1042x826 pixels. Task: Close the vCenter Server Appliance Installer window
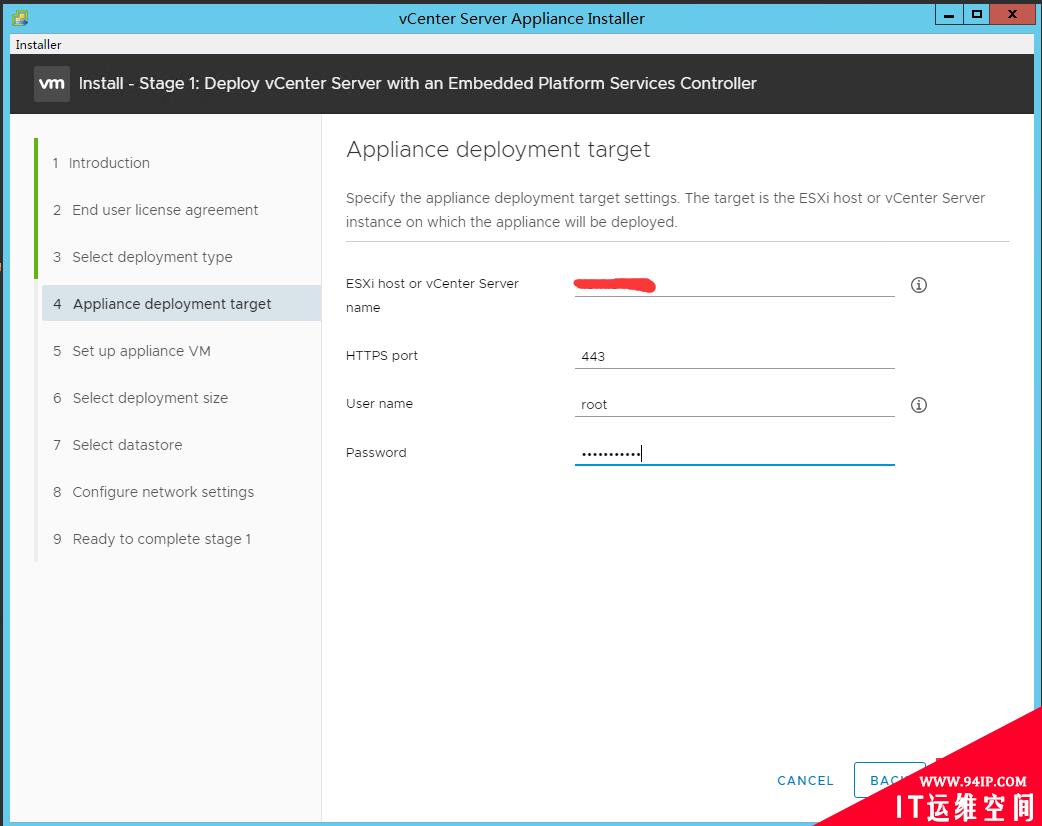(1012, 15)
